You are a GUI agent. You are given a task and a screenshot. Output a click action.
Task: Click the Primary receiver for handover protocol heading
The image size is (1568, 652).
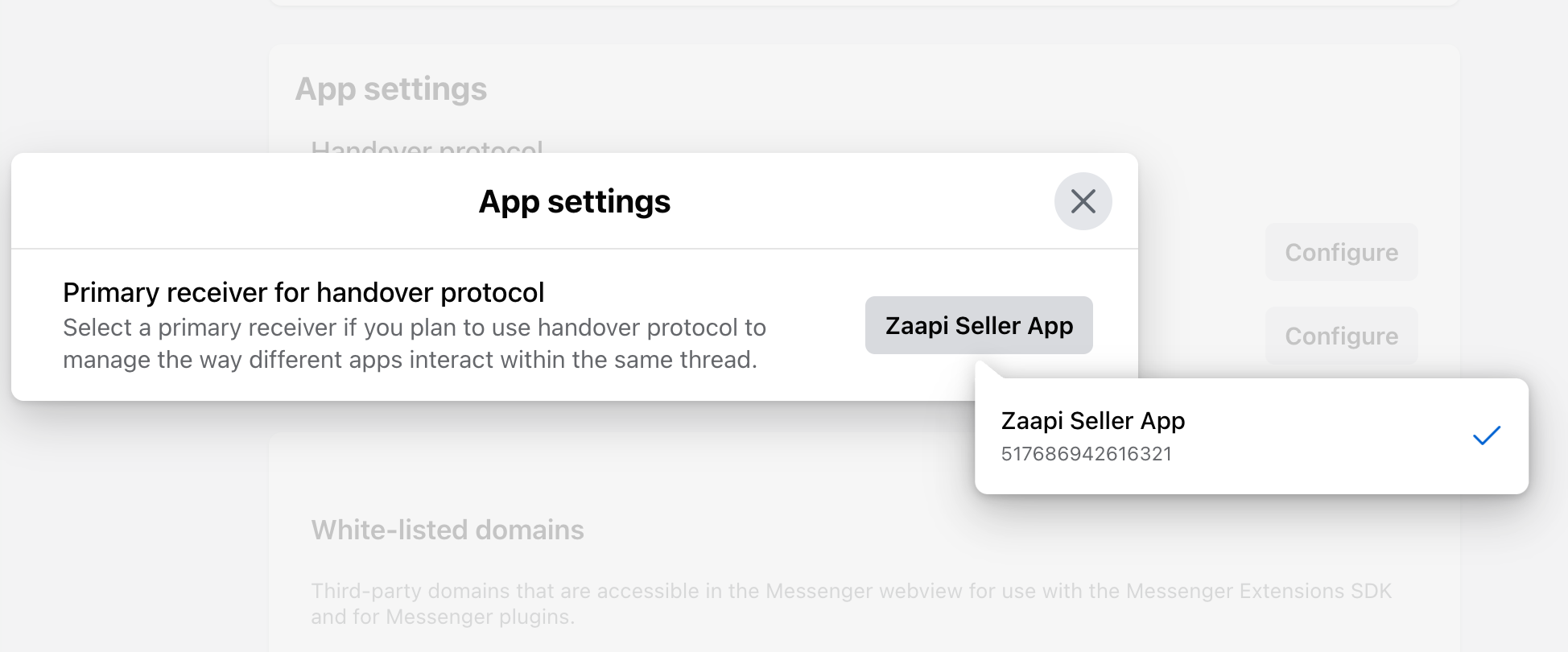303,292
